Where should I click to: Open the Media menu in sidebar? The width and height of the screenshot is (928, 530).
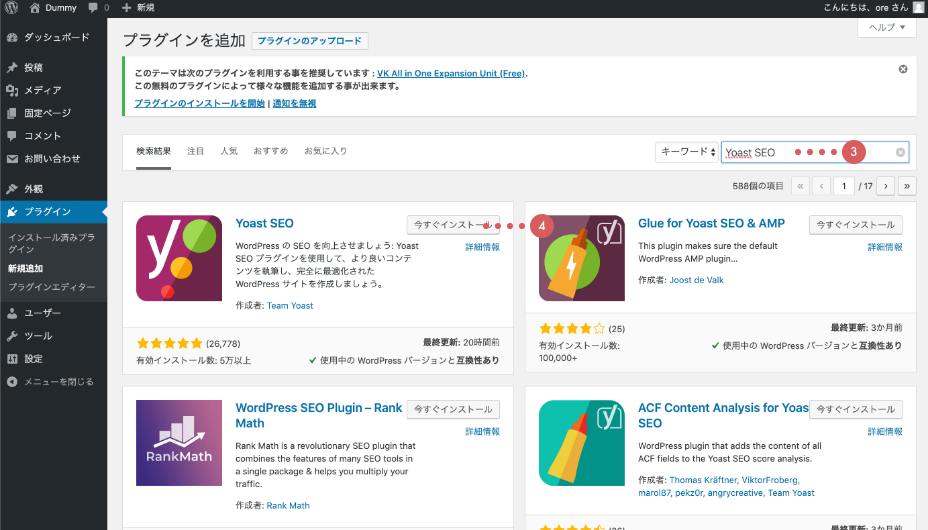pos(42,90)
